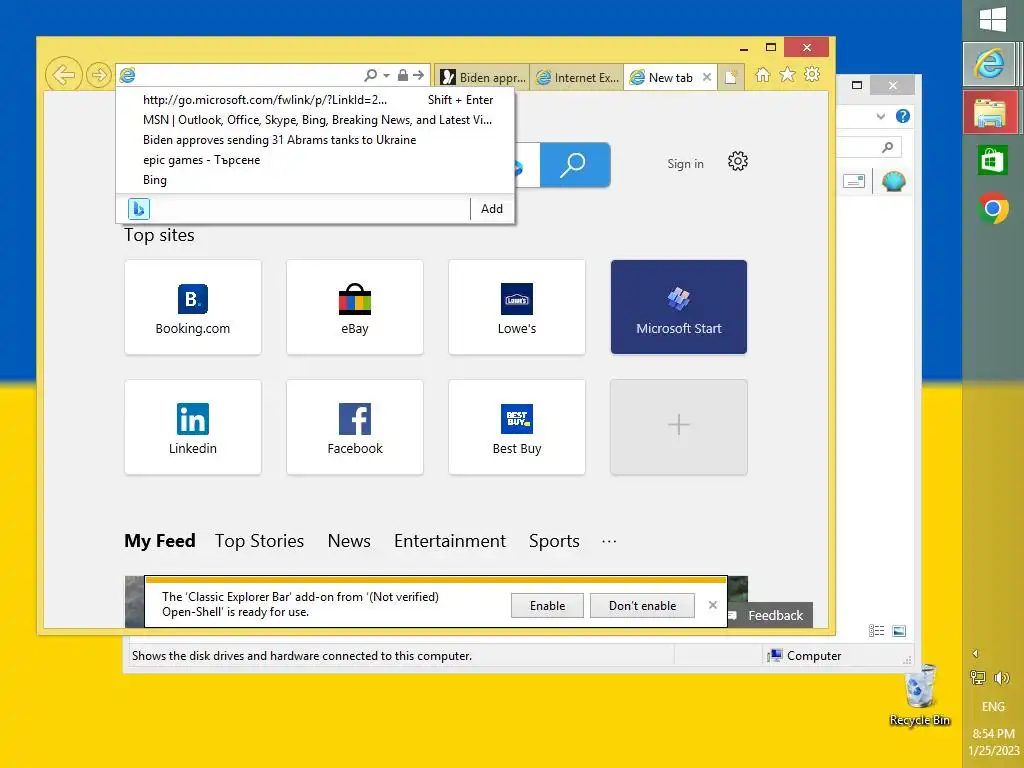Select the My Feed tab

160,541
